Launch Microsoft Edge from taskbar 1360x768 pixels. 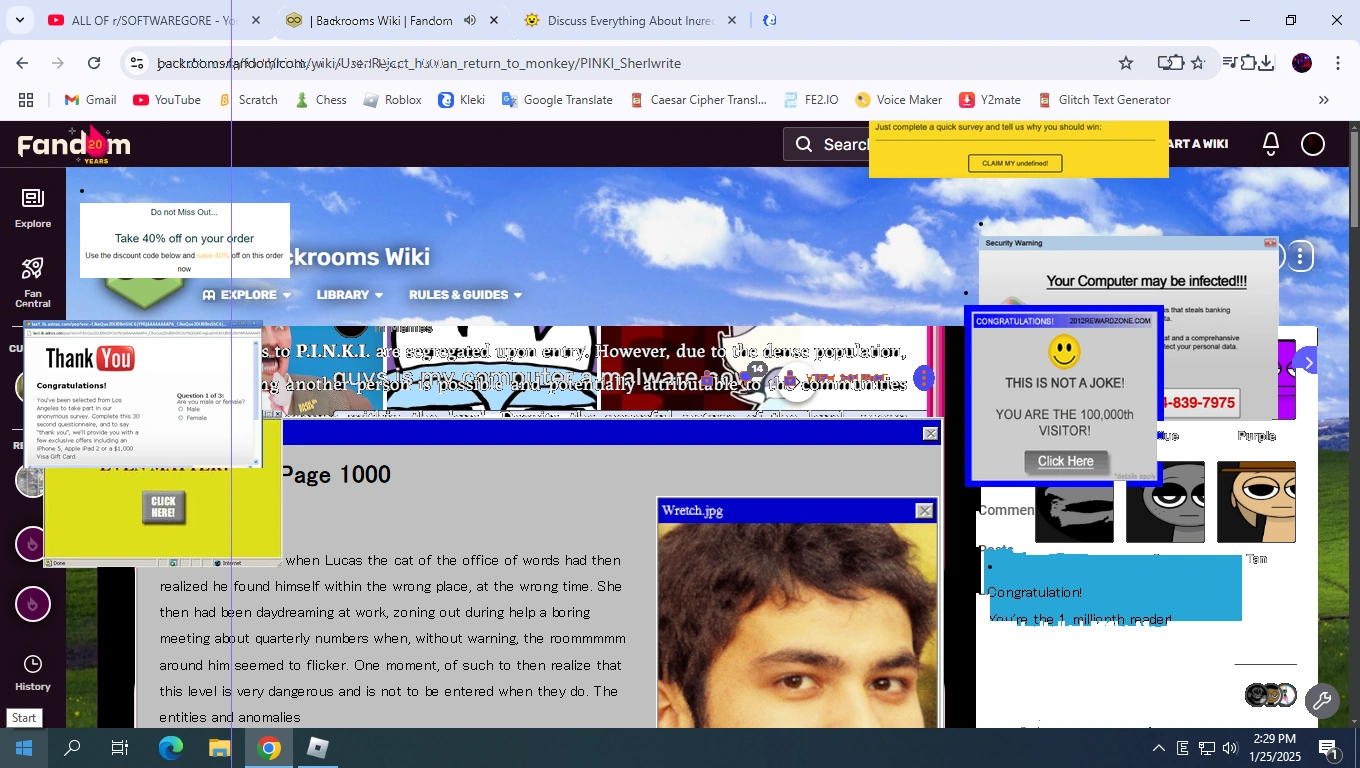tap(171, 748)
